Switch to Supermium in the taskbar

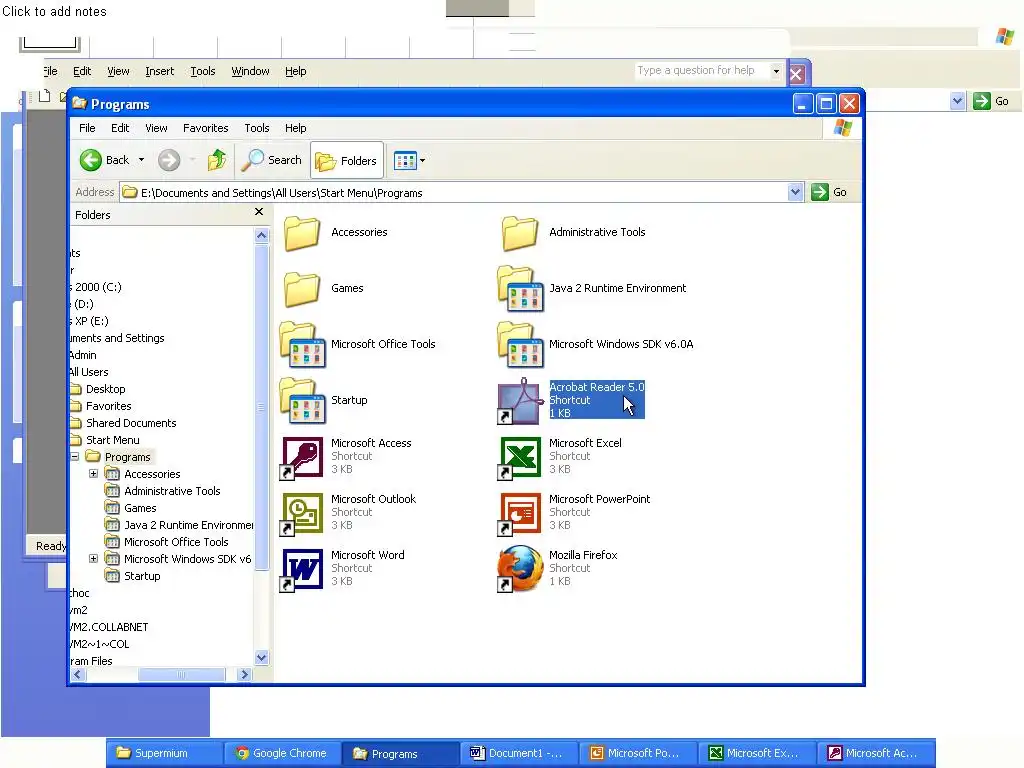163,753
